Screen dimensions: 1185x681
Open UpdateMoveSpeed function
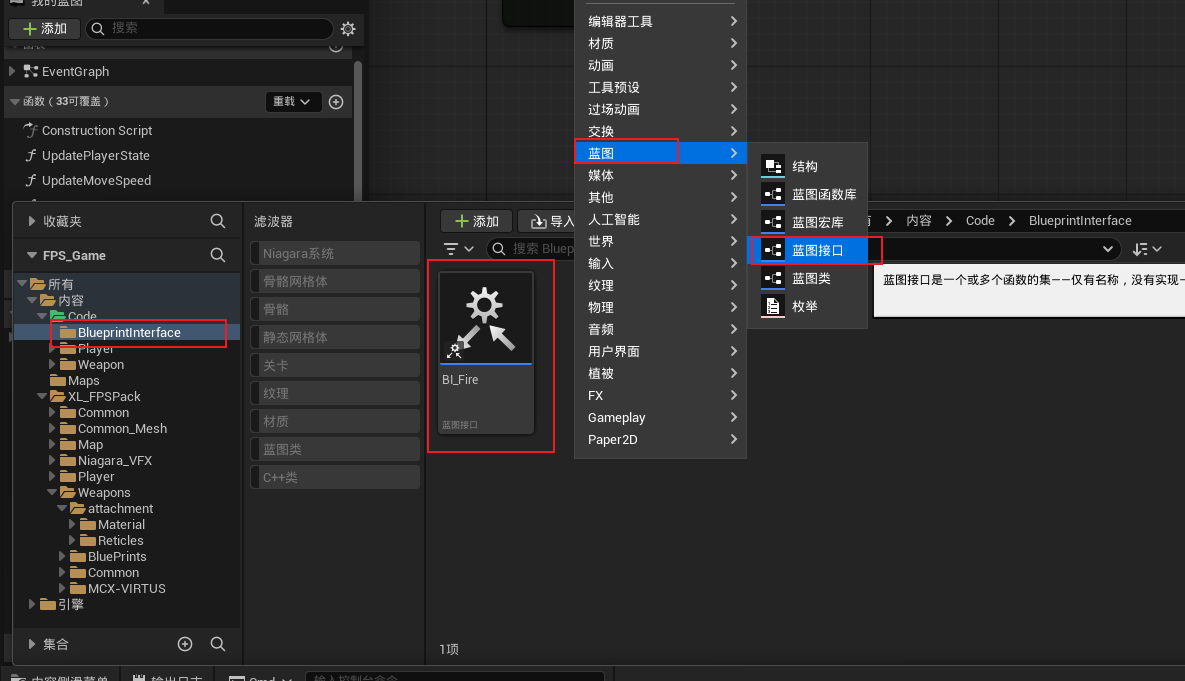tap(96, 181)
